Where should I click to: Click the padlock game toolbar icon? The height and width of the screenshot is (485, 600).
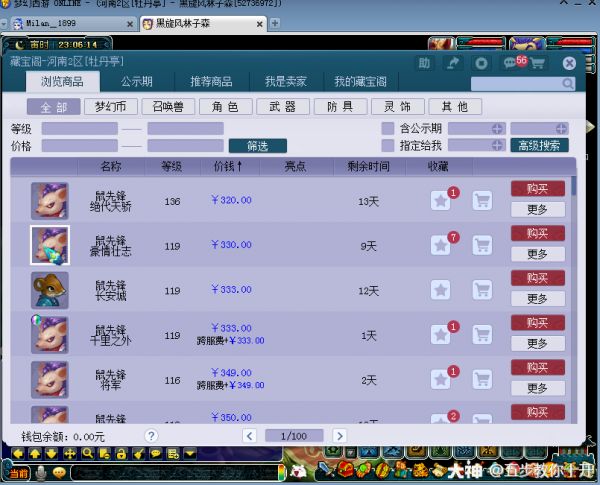(121, 454)
